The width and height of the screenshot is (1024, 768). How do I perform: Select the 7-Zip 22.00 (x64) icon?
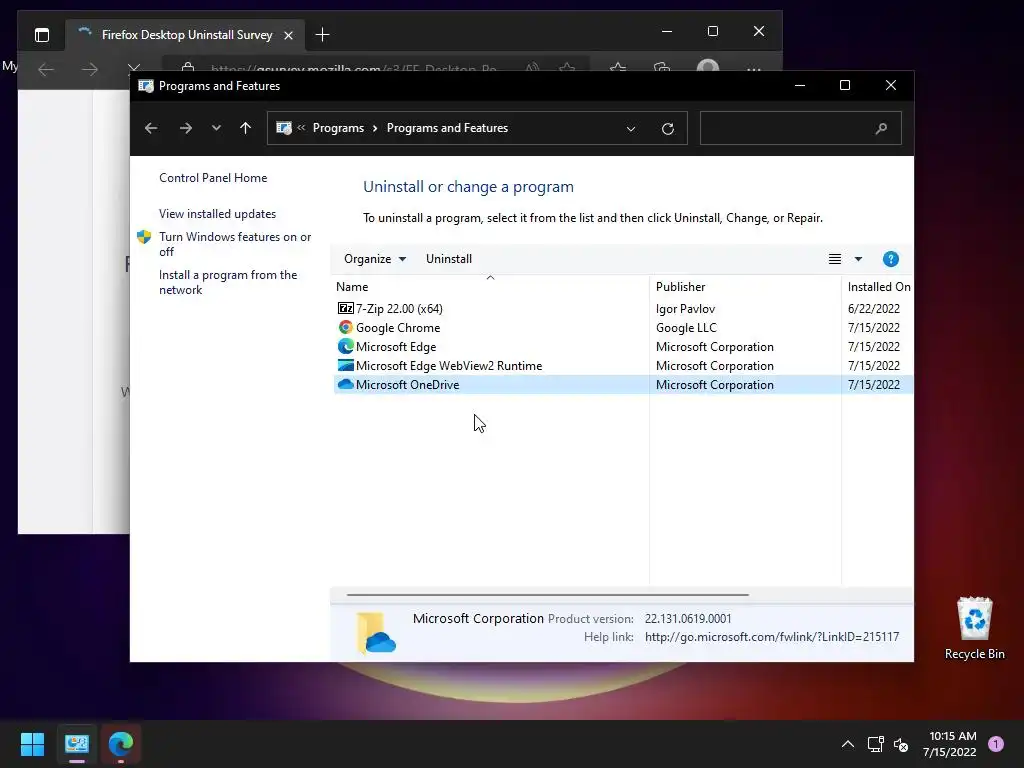coord(345,308)
